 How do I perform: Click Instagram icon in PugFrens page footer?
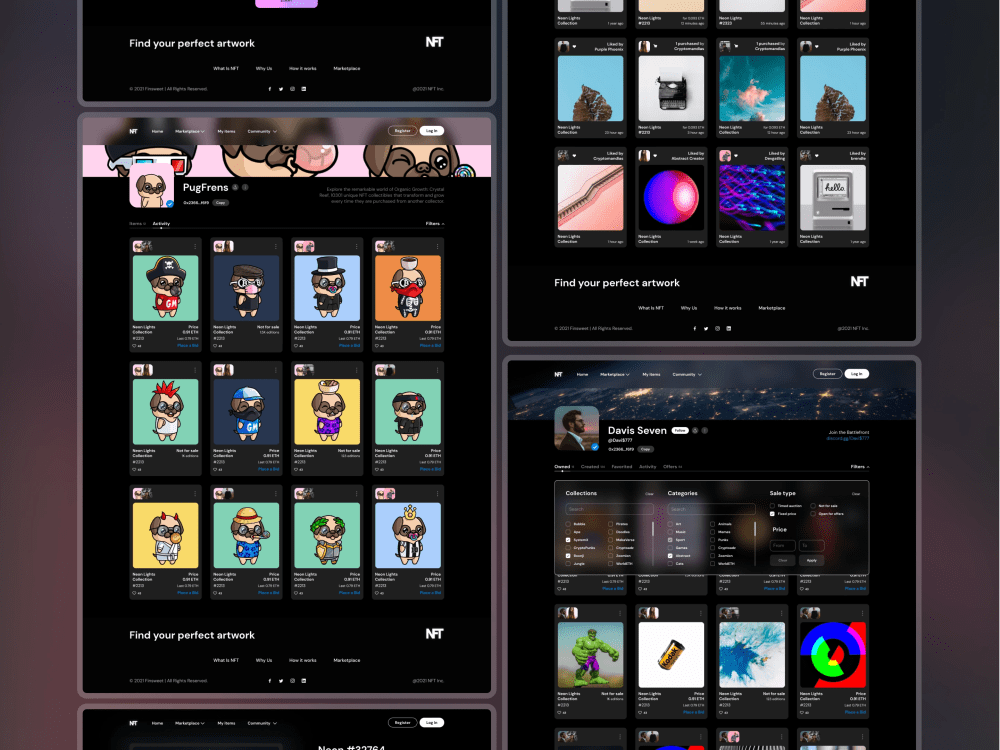tap(293, 680)
